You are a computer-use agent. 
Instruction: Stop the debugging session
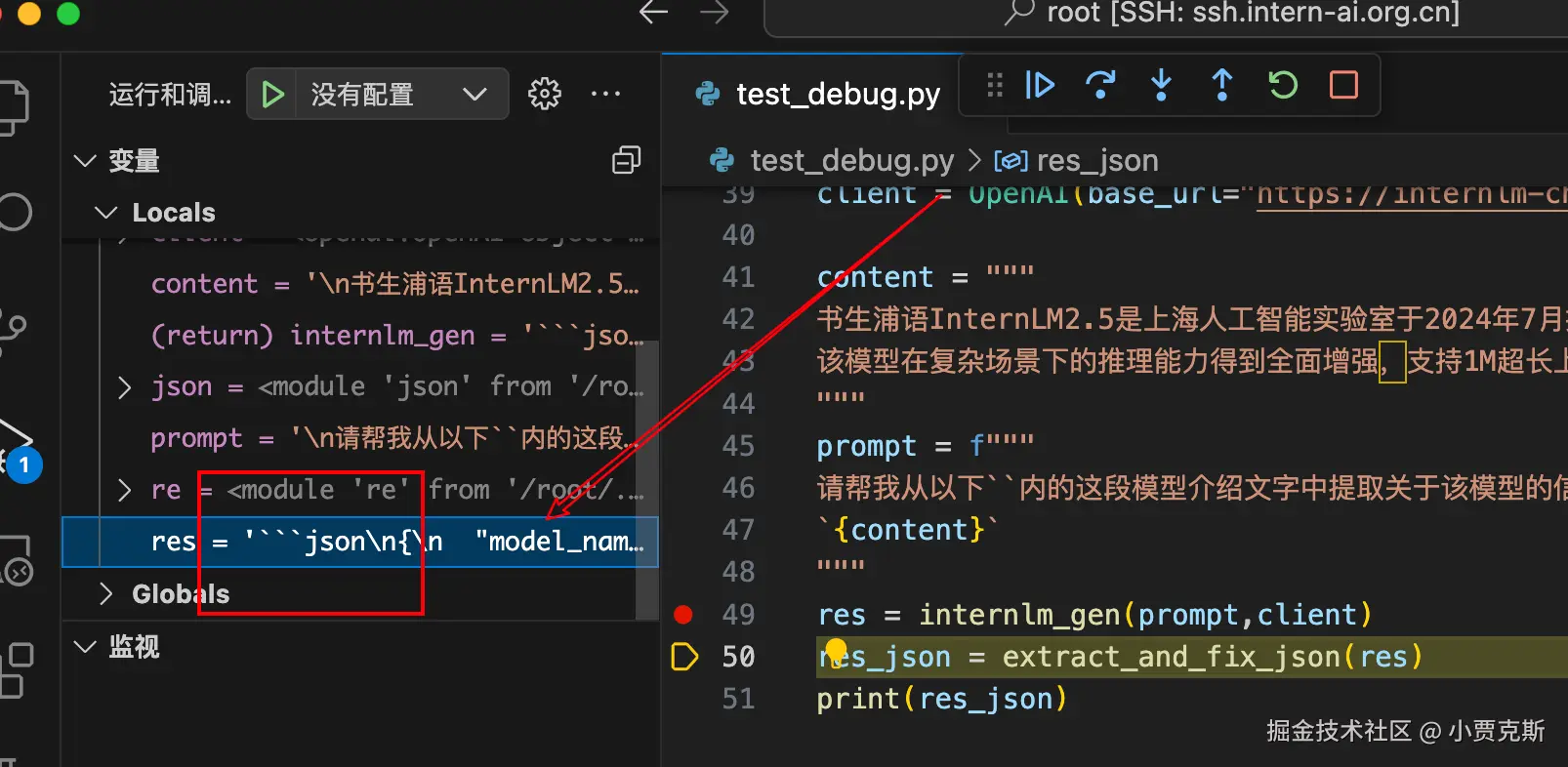point(1344,85)
